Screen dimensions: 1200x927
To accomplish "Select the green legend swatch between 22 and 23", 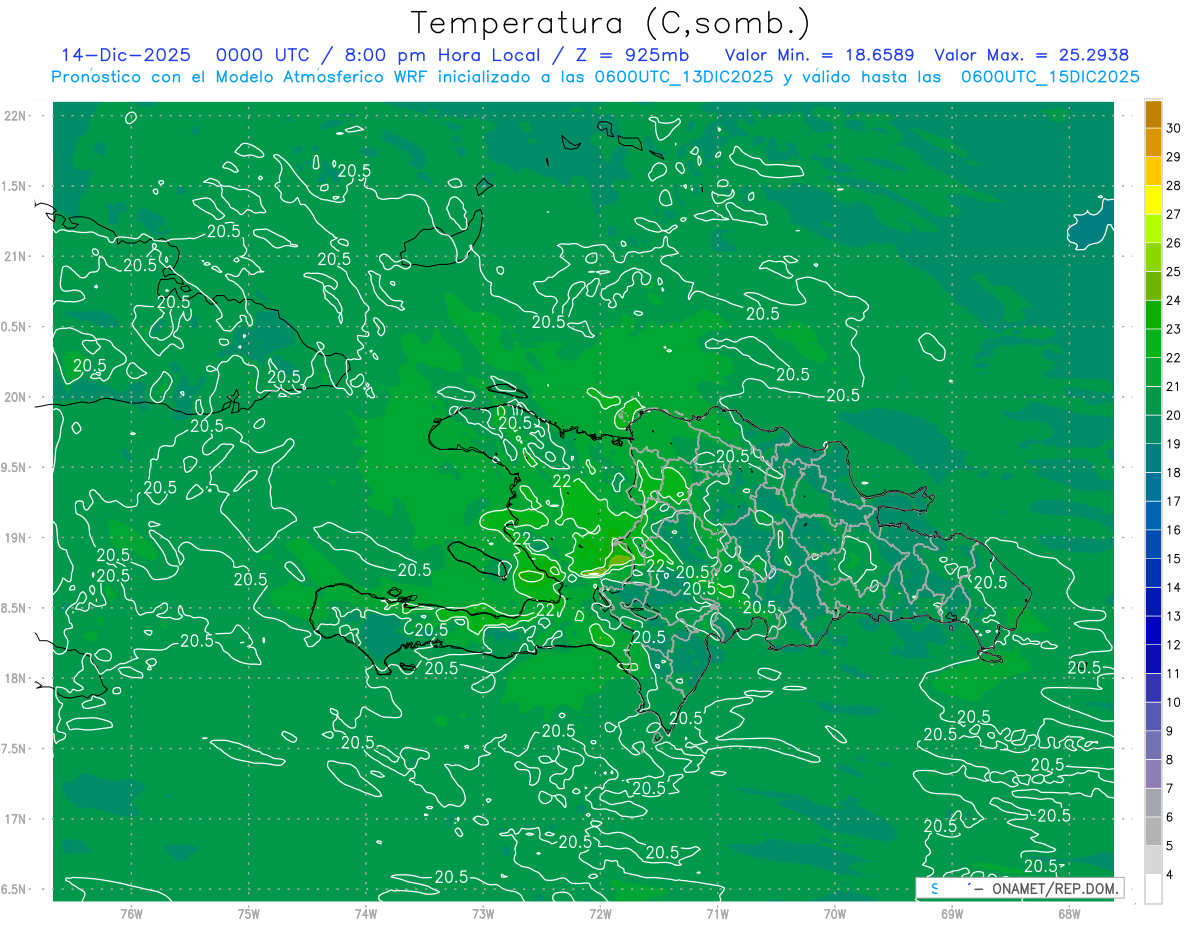I will [x=1153, y=344].
